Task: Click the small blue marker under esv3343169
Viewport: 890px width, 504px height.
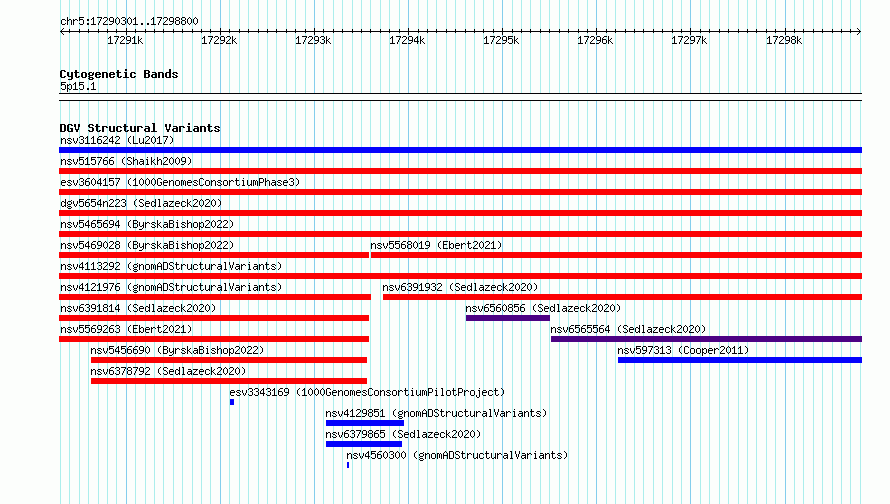Action: tap(232, 402)
